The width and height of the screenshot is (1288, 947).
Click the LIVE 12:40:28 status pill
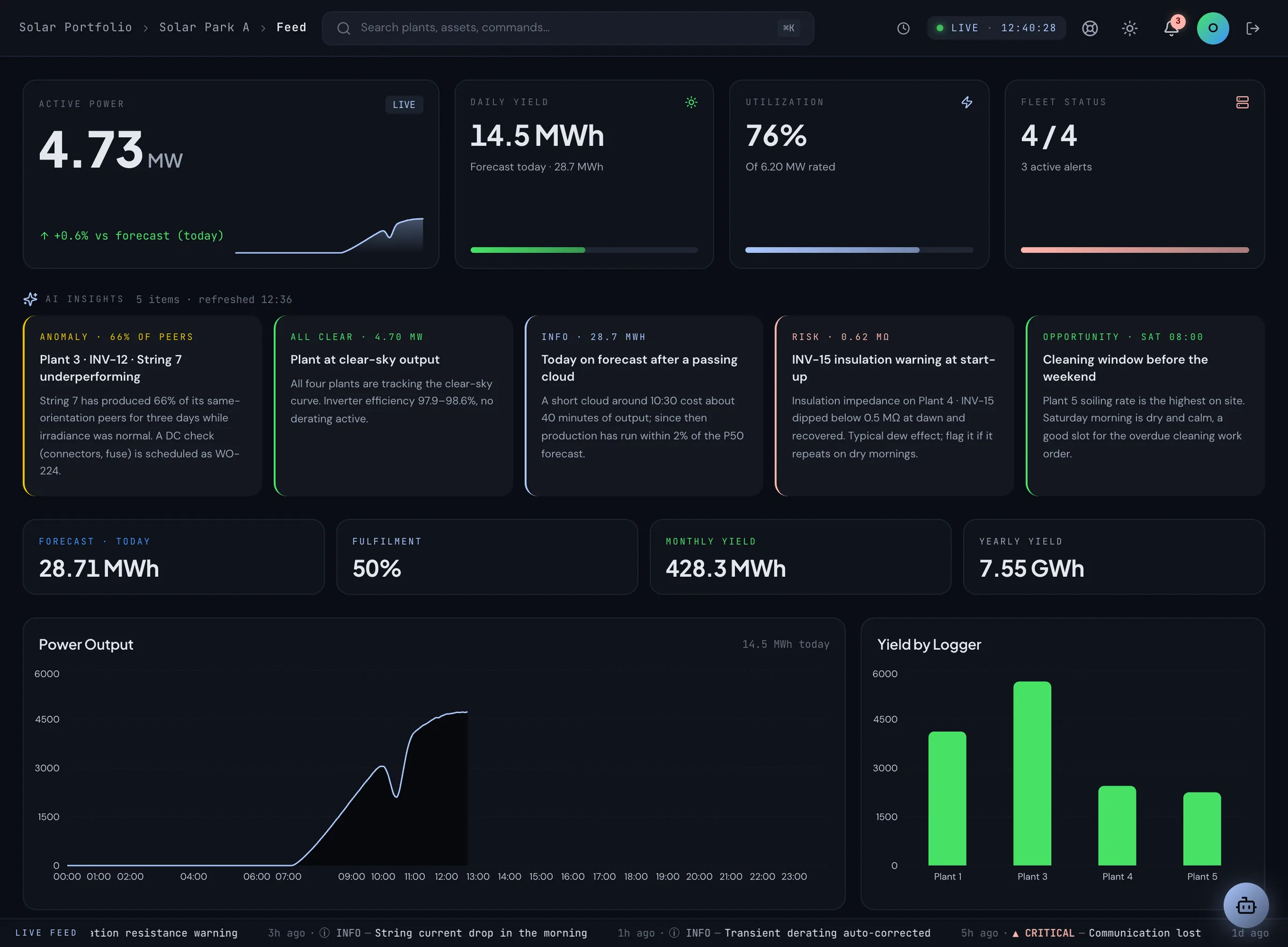click(x=996, y=28)
